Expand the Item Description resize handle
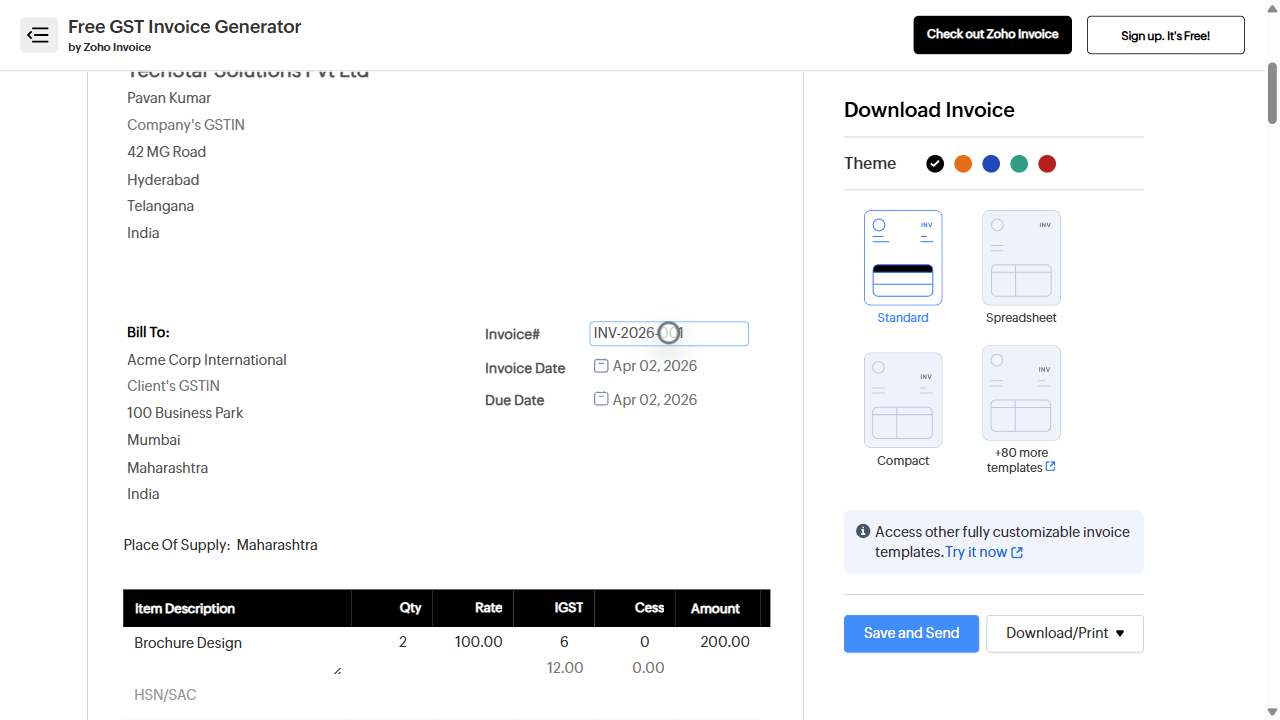This screenshot has width=1280, height=720. coord(339,668)
